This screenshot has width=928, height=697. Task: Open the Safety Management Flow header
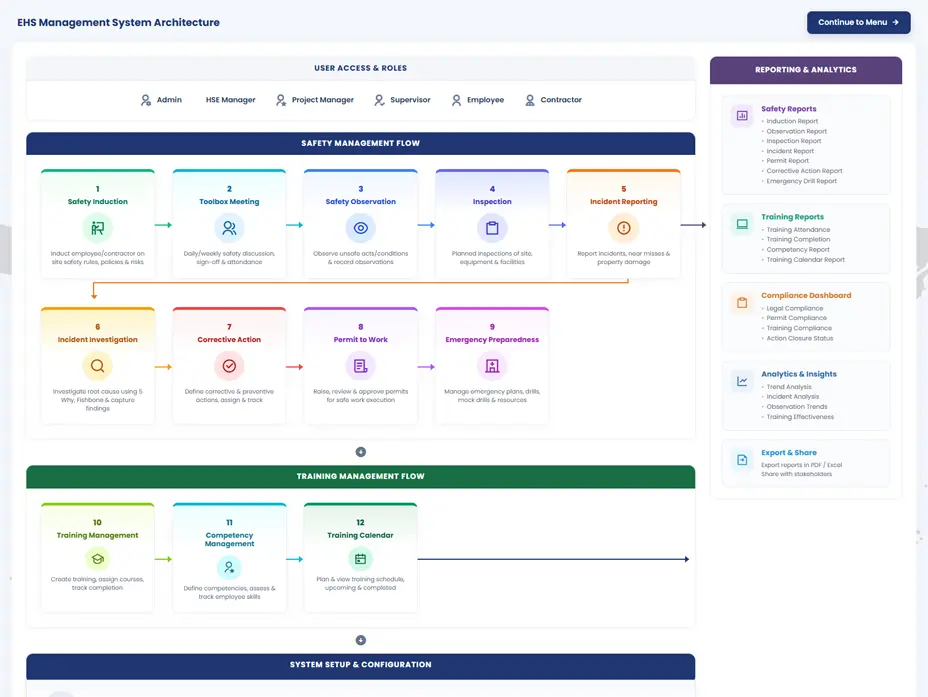(x=360, y=143)
